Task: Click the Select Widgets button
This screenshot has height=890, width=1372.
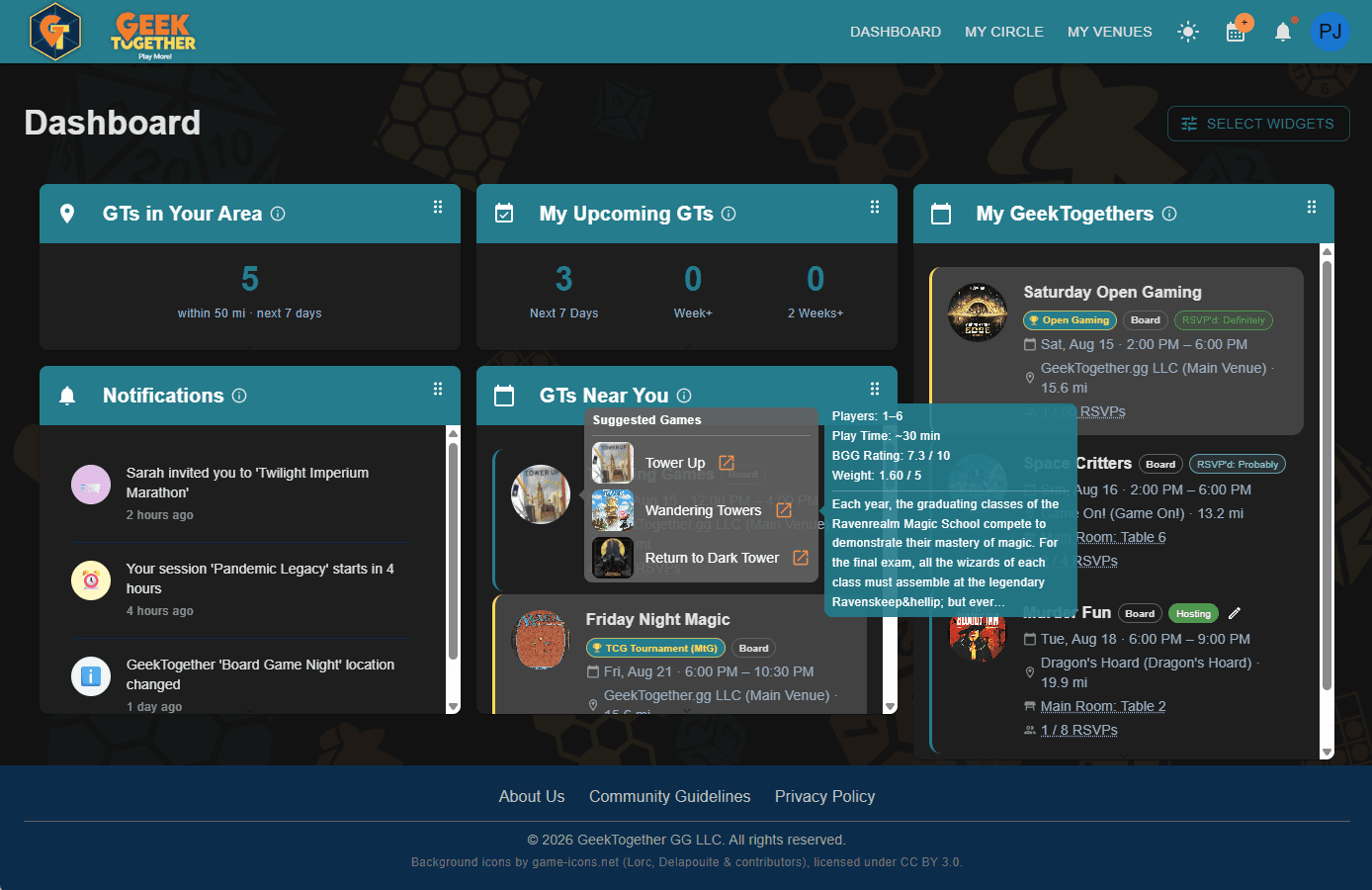Action: pyautogui.click(x=1258, y=124)
